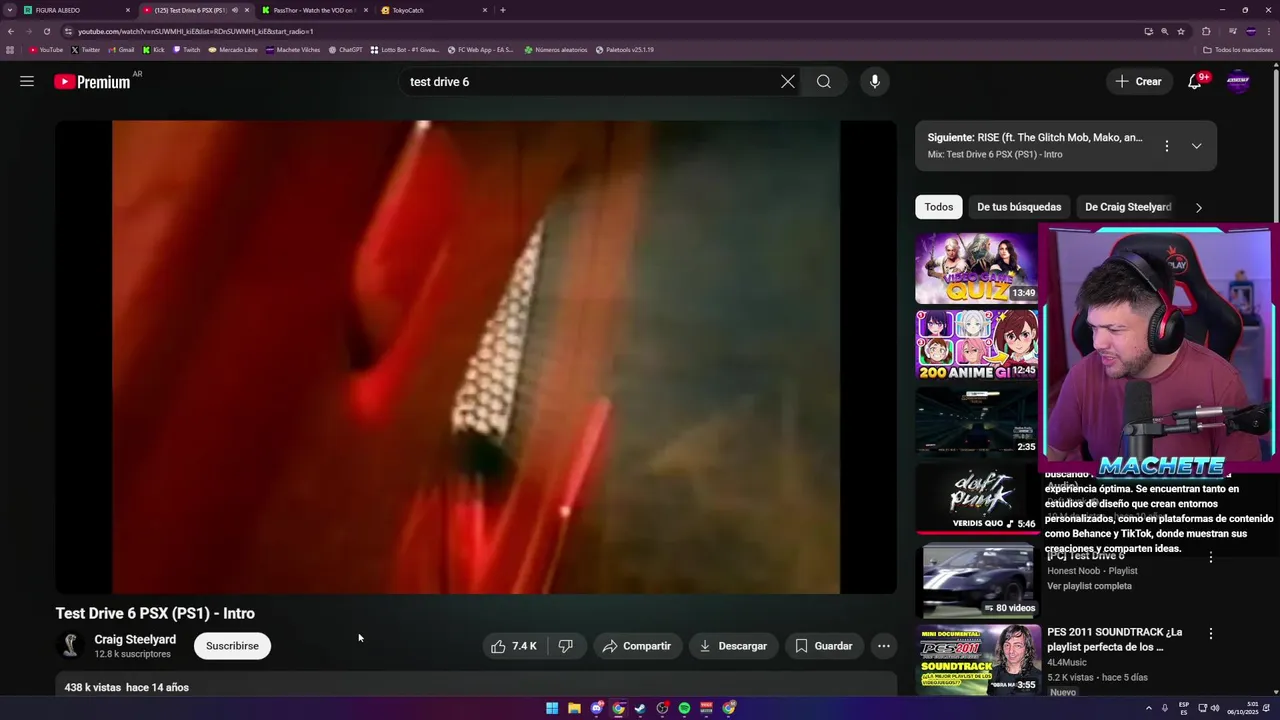Open options for PES 2011 Soundtrack video
This screenshot has height=720, width=1280.
tap(1211, 634)
